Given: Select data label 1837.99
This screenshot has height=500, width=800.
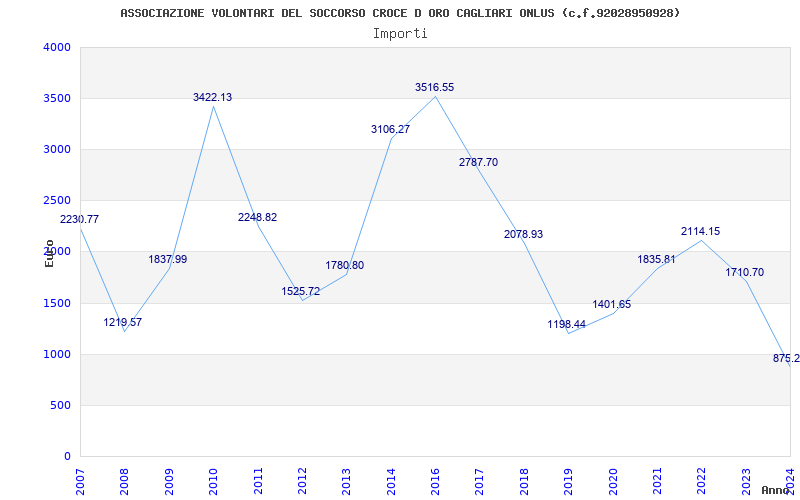Looking at the screenshot, I should 168,259.
